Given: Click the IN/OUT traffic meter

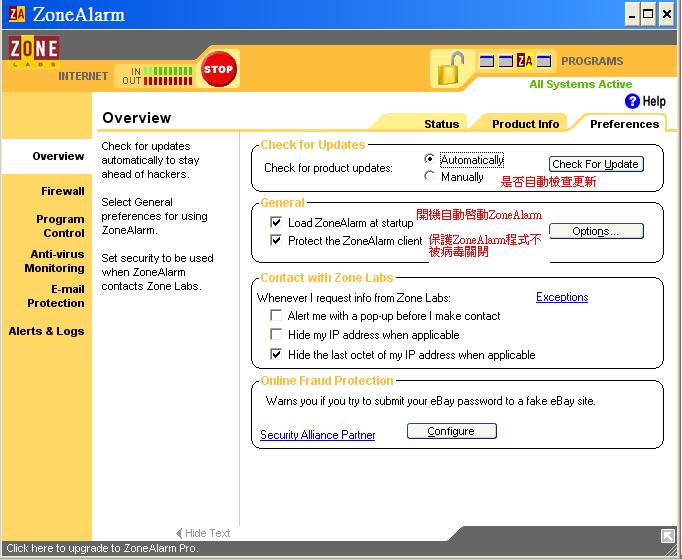Looking at the screenshot, I should point(157,76).
